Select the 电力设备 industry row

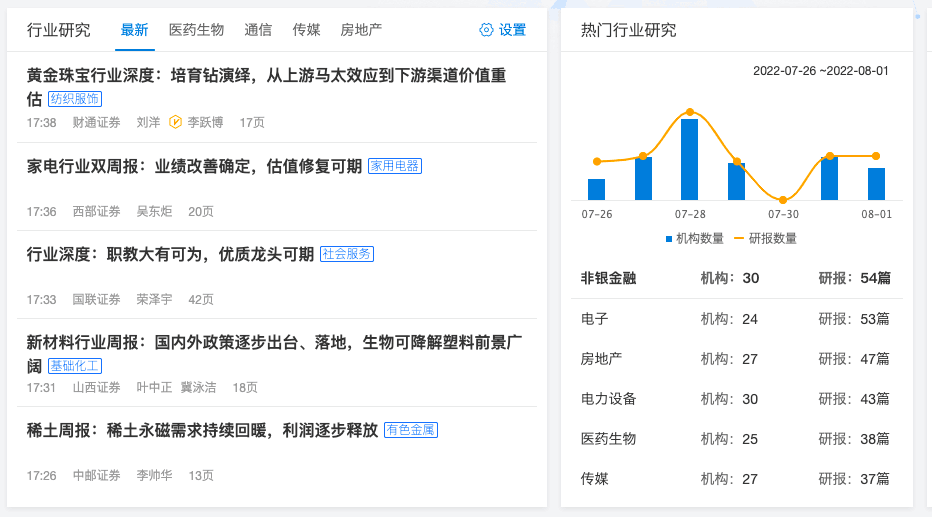tap(736, 399)
